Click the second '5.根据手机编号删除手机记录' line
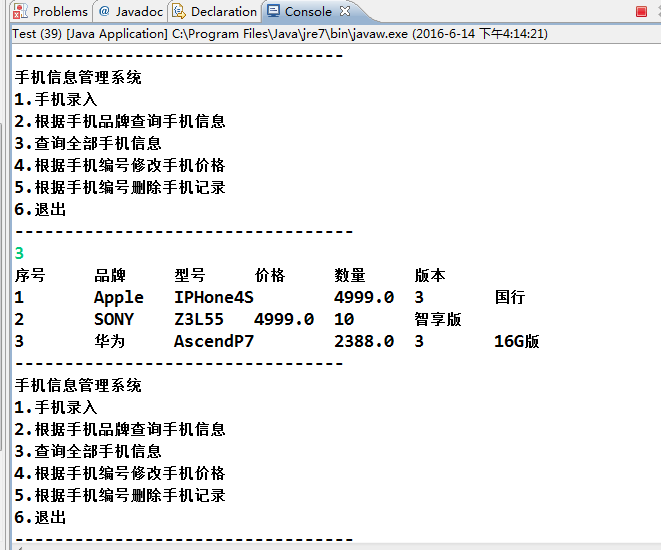The height and width of the screenshot is (550, 661). click(x=120, y=495)
